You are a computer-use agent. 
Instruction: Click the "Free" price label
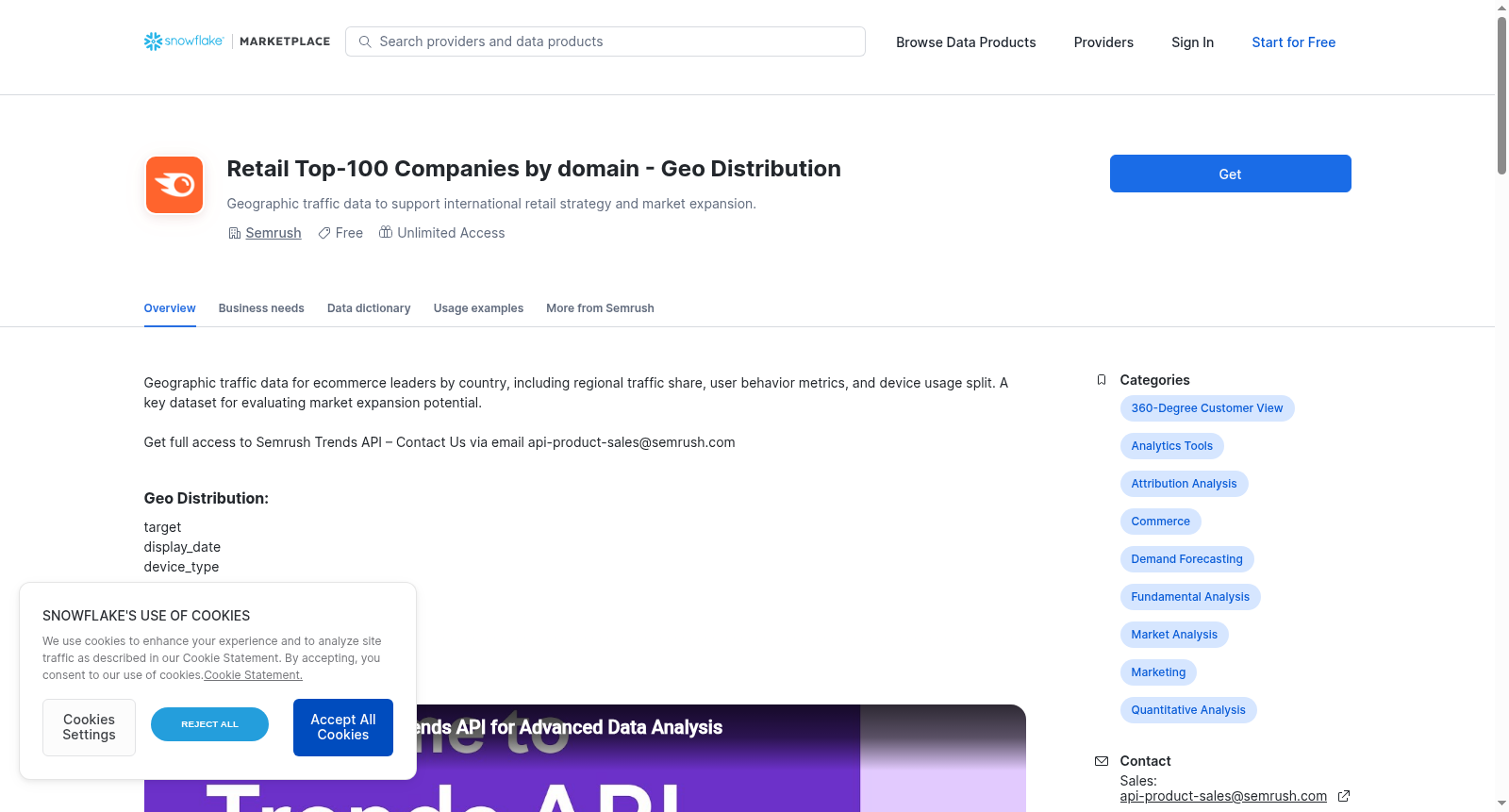coord(349,233)
